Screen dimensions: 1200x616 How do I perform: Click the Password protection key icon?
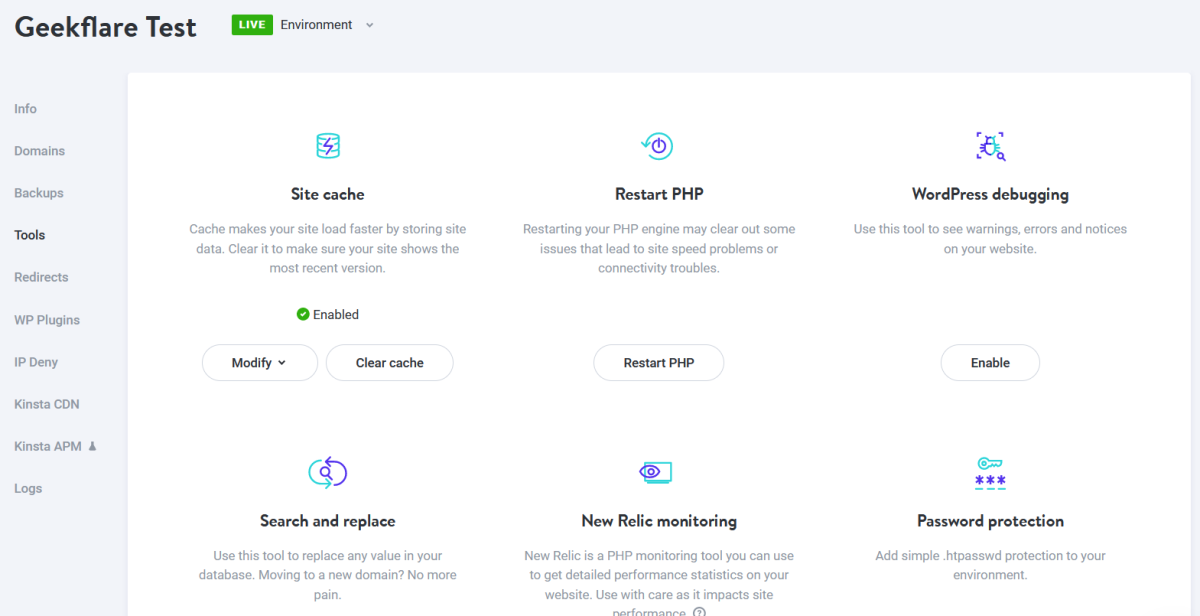[990, 472]
